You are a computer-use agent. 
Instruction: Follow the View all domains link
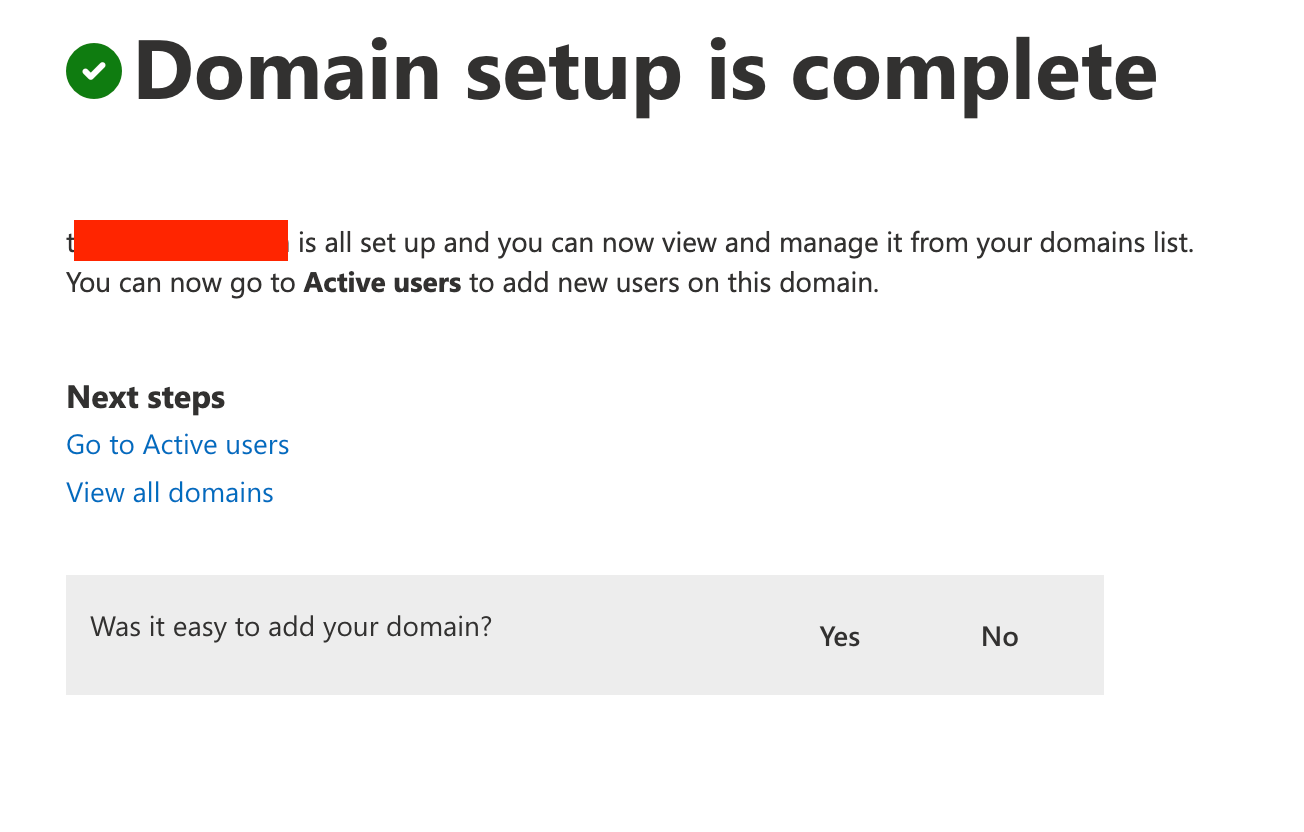170,493
